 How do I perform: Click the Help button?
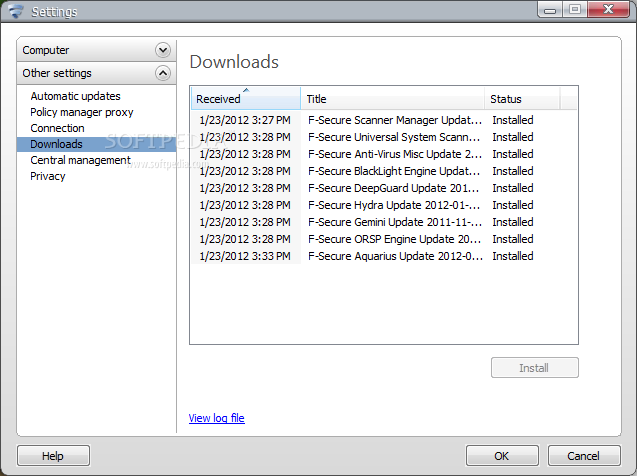[x=53, y=456]
